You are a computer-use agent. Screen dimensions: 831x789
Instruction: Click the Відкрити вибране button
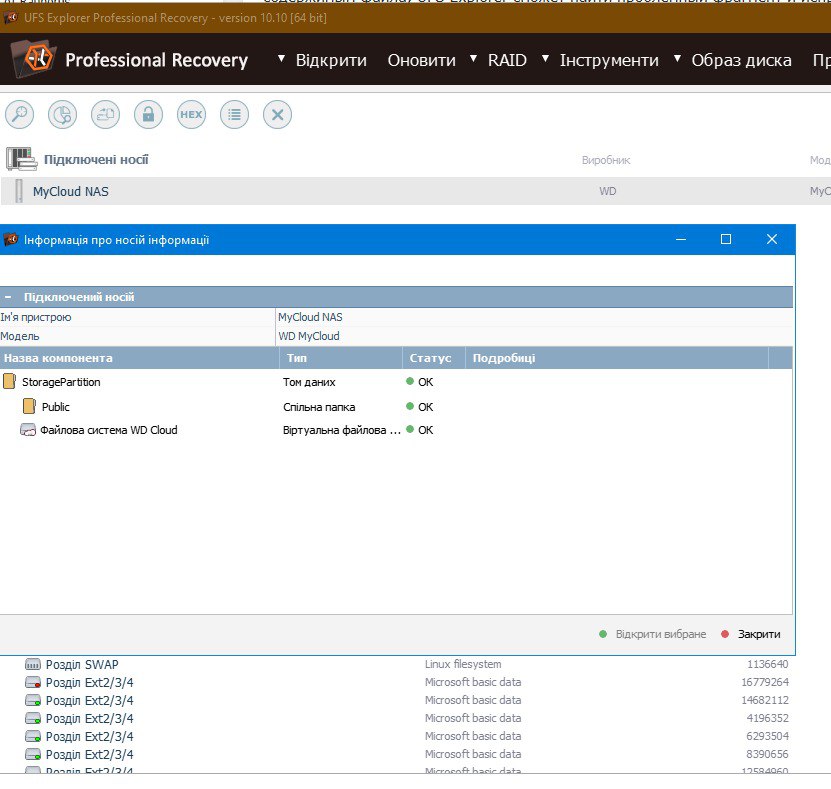point(653,634)
